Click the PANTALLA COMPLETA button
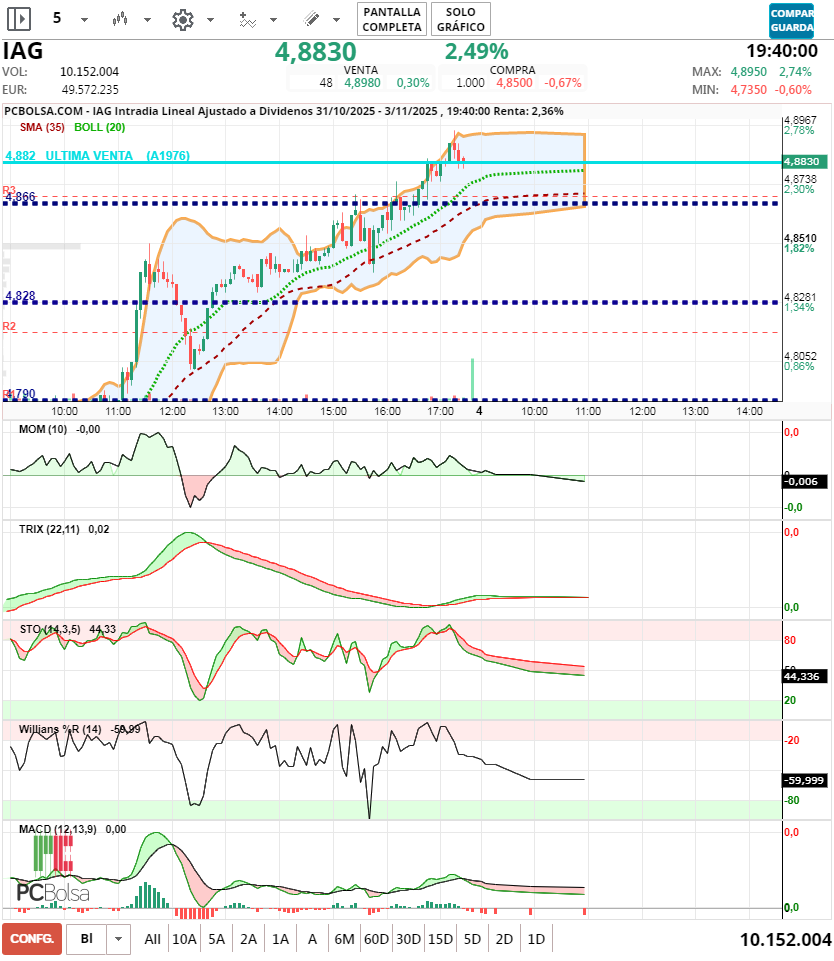Image resolution: width=834 pixels, height=961 pixels. pos(391,19)
